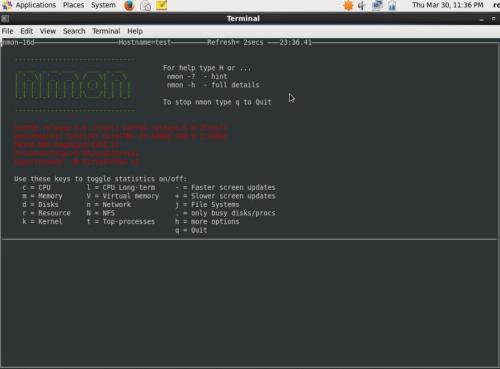500x369 pixels.
Task: Open the Applications menu
Action: [36, 5]
